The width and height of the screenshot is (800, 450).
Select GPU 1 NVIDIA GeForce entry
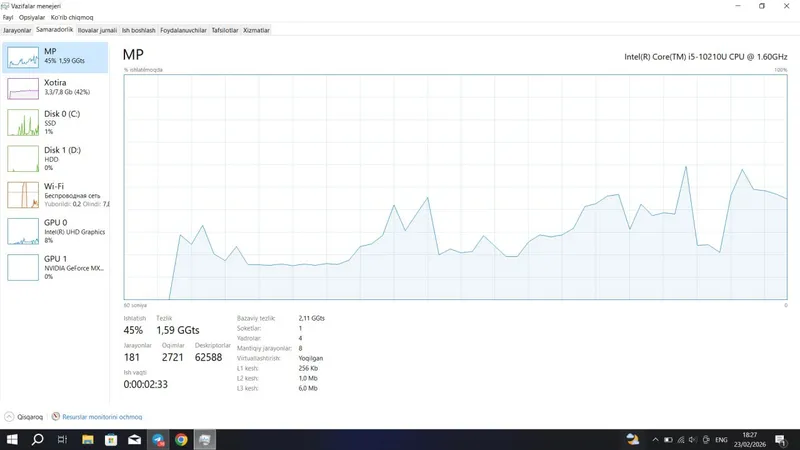coord(55,267)
